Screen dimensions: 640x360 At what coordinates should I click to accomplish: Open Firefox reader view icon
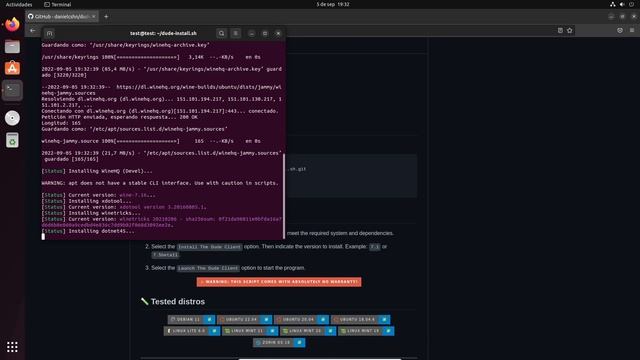560,31
